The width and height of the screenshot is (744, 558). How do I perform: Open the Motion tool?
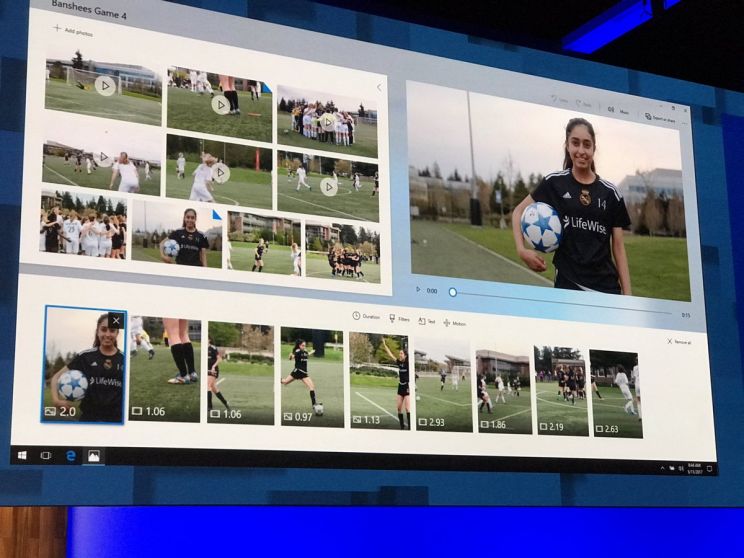pos(455,323)
